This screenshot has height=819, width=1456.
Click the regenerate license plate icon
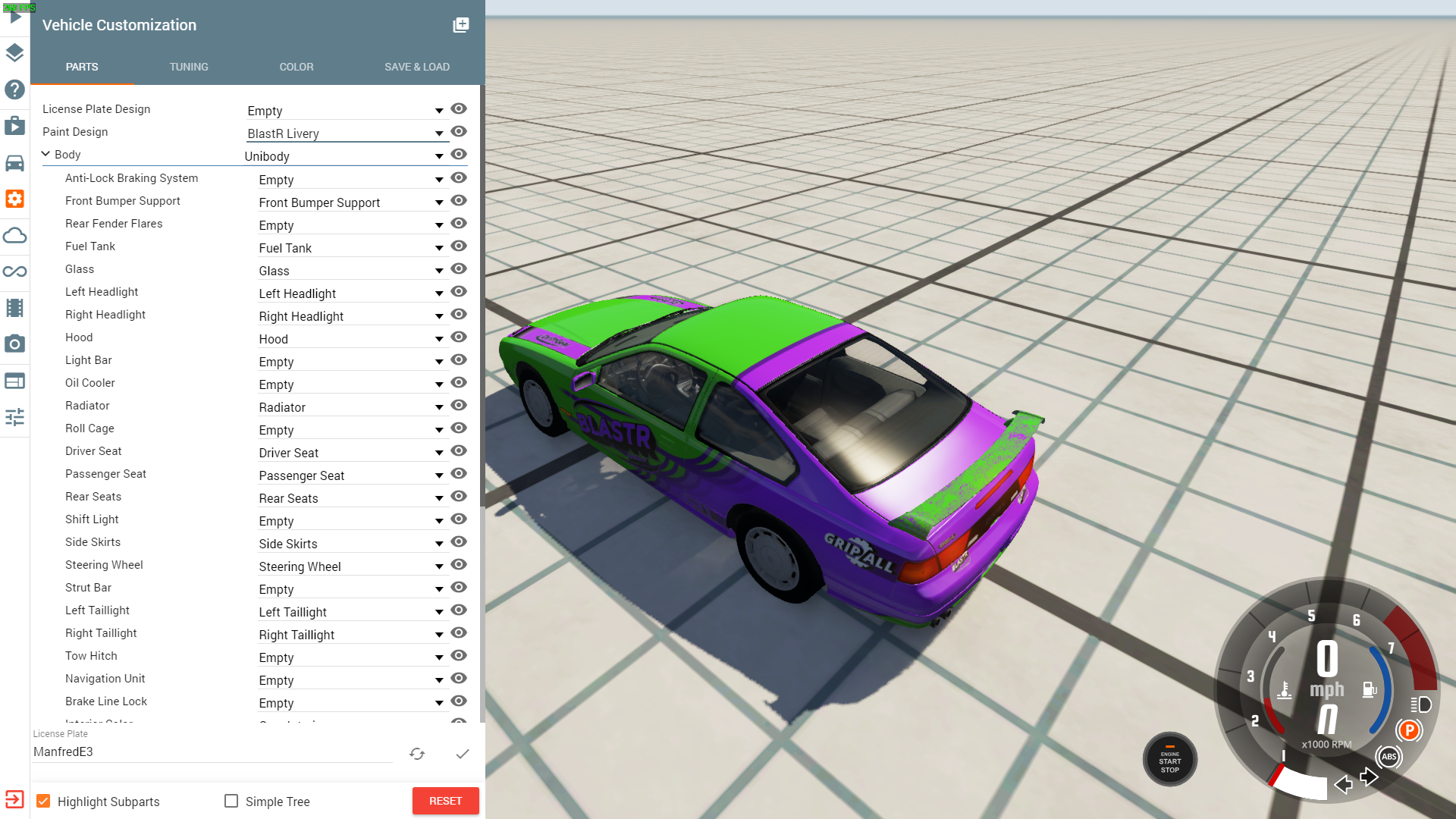[417, 754]
